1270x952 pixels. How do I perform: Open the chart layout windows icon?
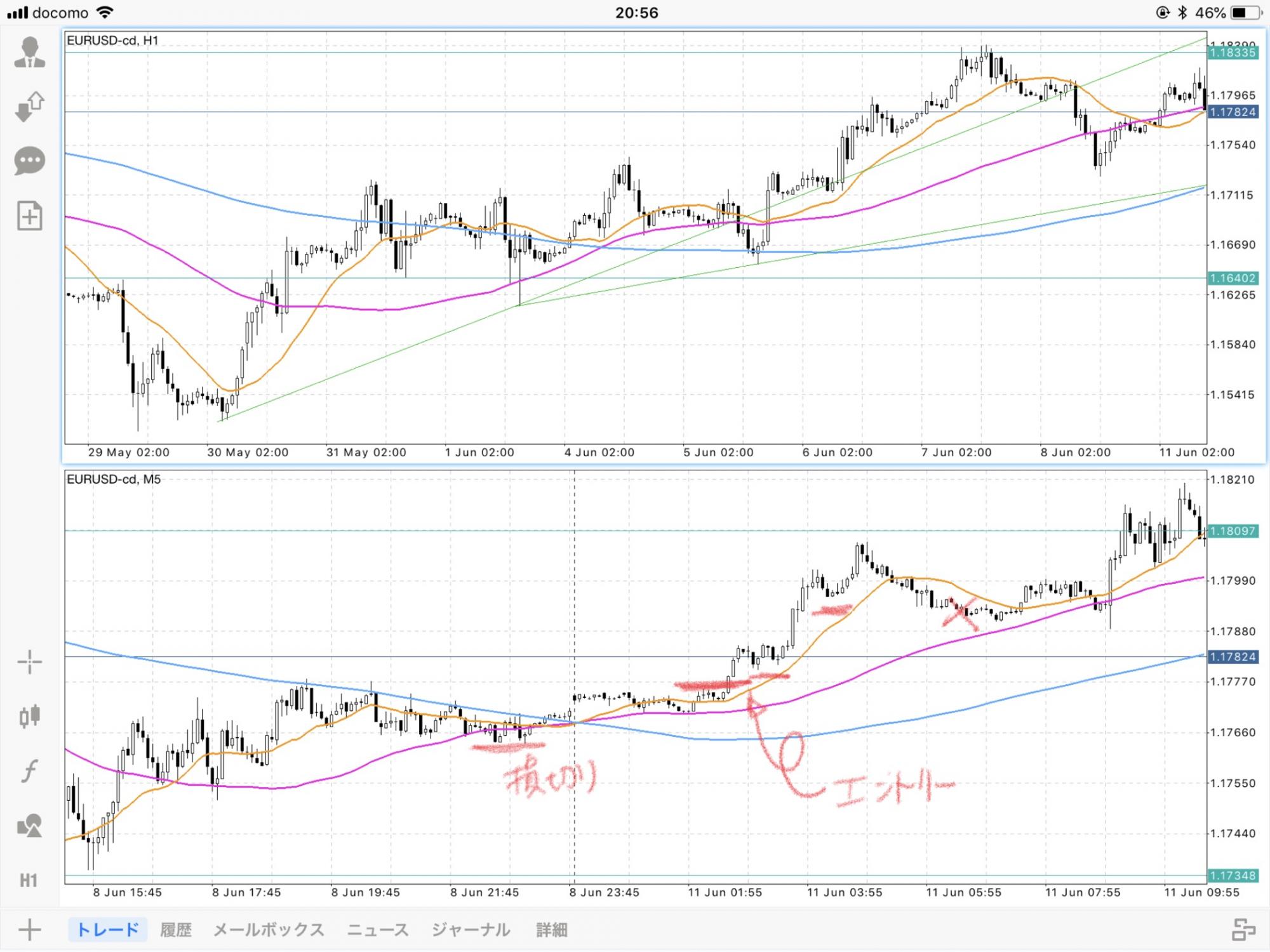tap(1243, 930)
